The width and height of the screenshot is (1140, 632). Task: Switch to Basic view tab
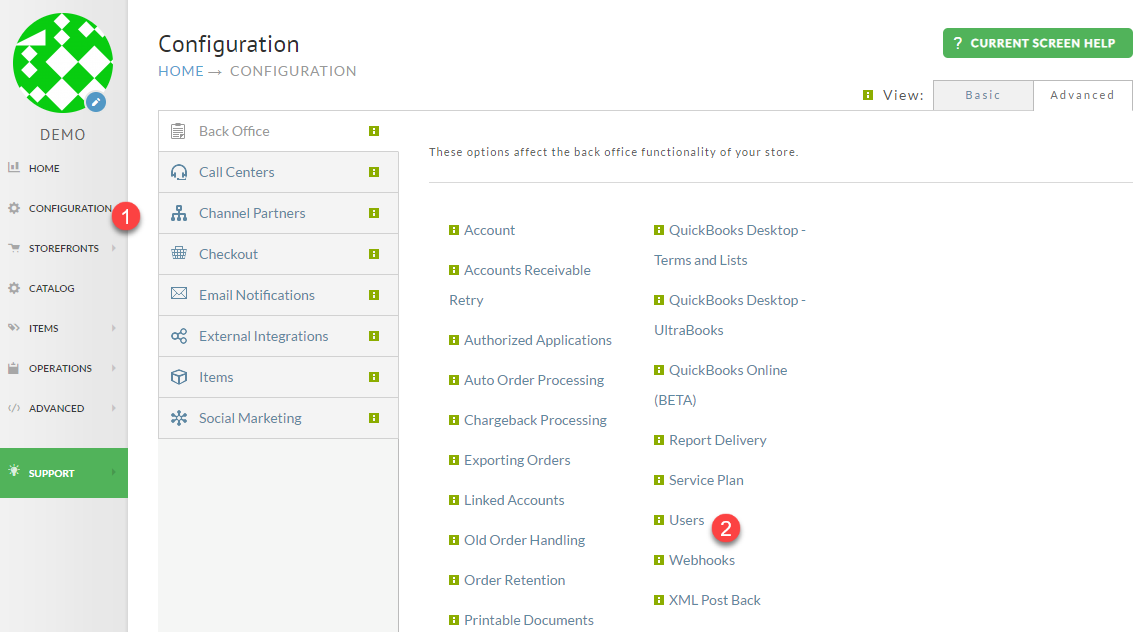[983, 95]
